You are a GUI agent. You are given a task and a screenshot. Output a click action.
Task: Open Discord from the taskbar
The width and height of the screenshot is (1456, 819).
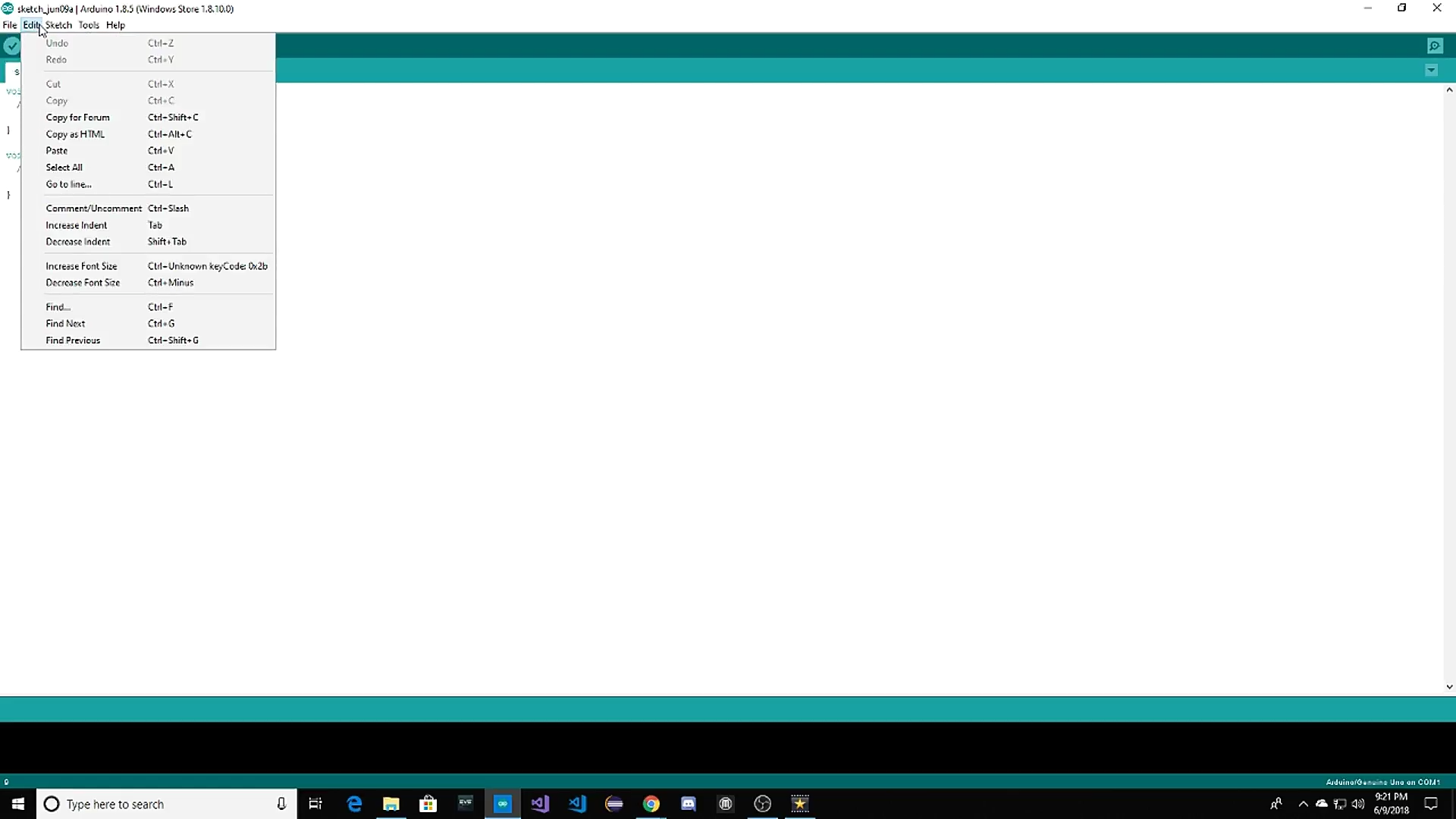pos(689,804)
